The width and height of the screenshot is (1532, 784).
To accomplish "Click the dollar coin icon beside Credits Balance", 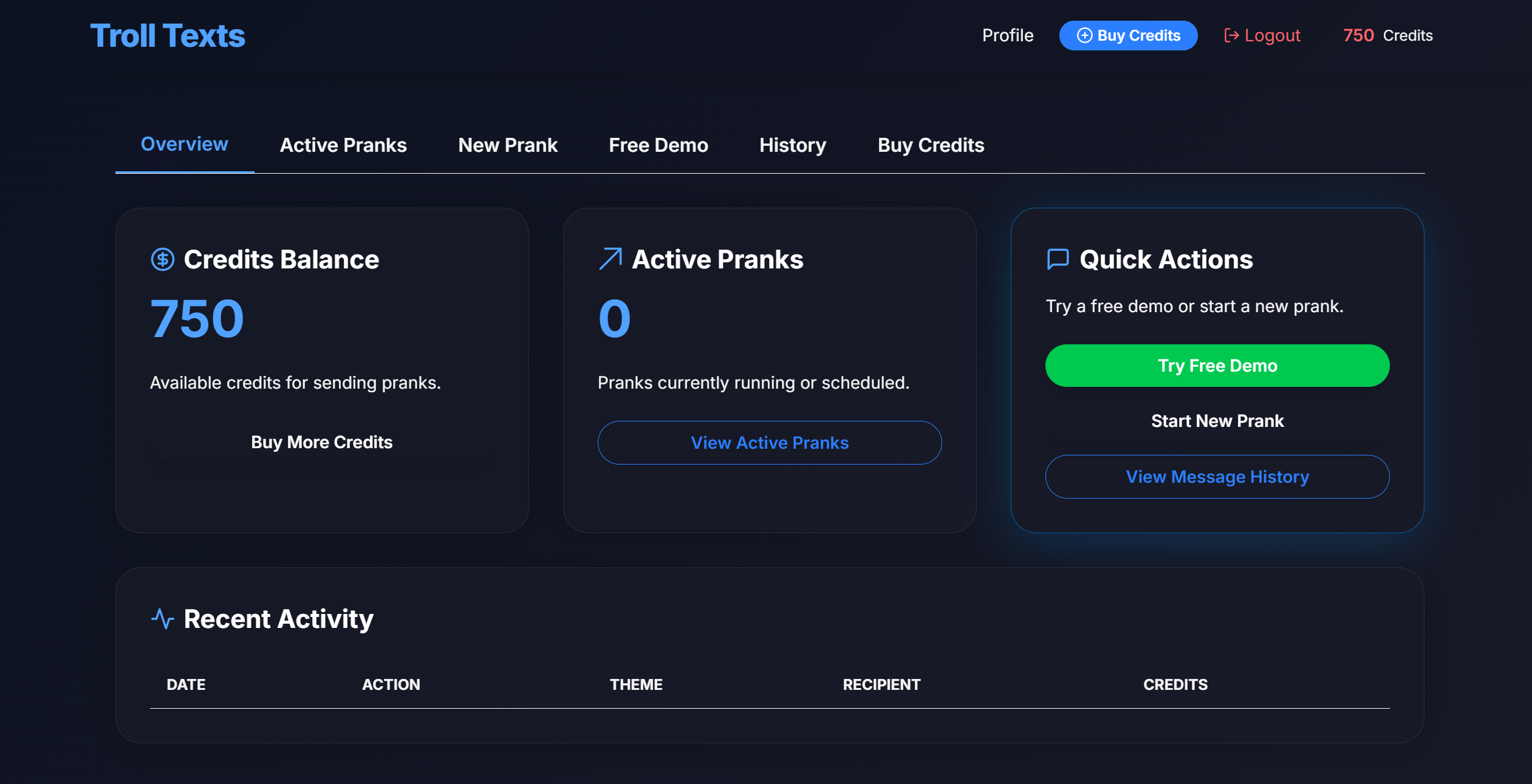I will pos(162,260).
